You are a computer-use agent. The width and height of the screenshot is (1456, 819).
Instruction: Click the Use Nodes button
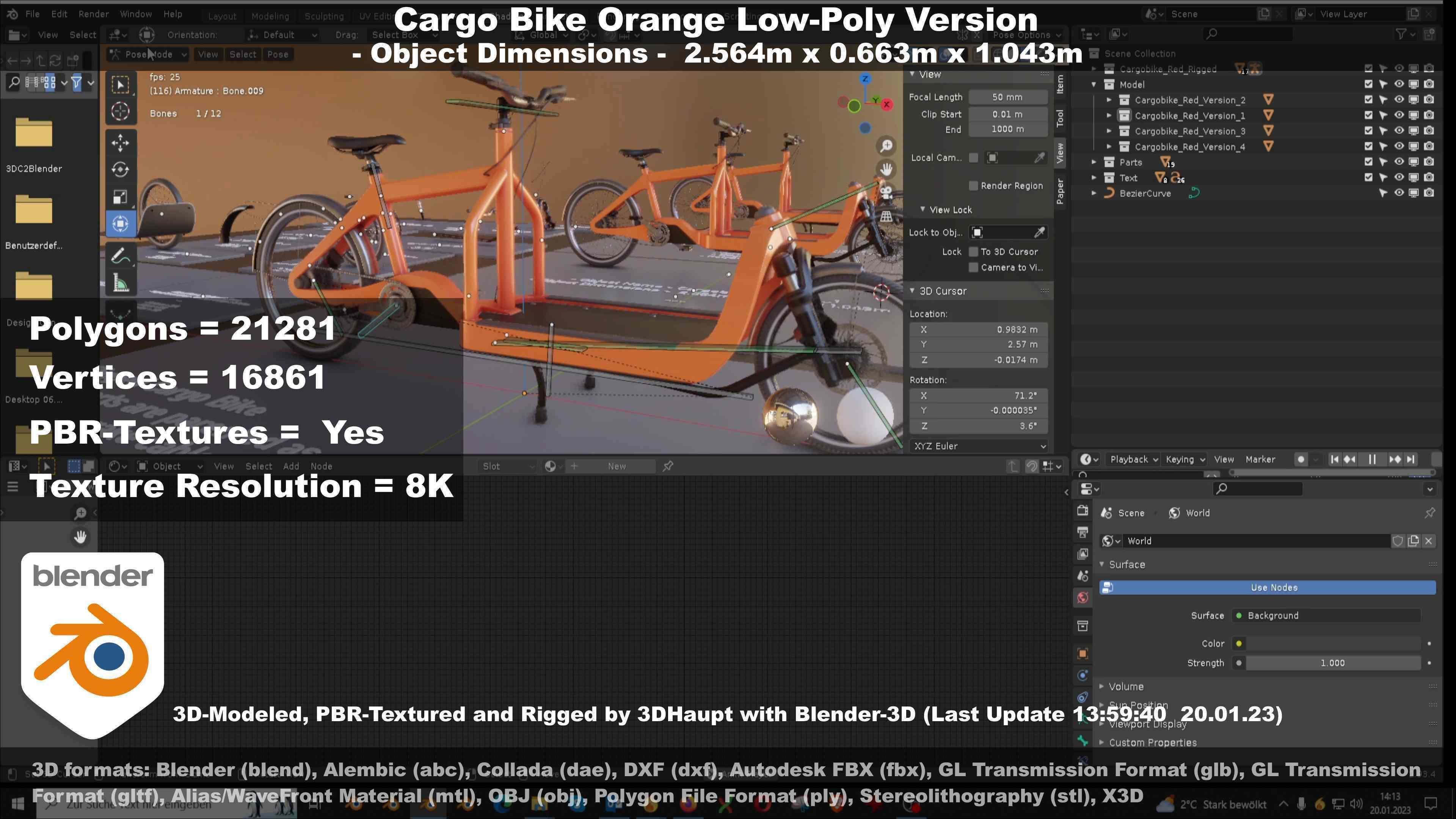[1268, 587]
